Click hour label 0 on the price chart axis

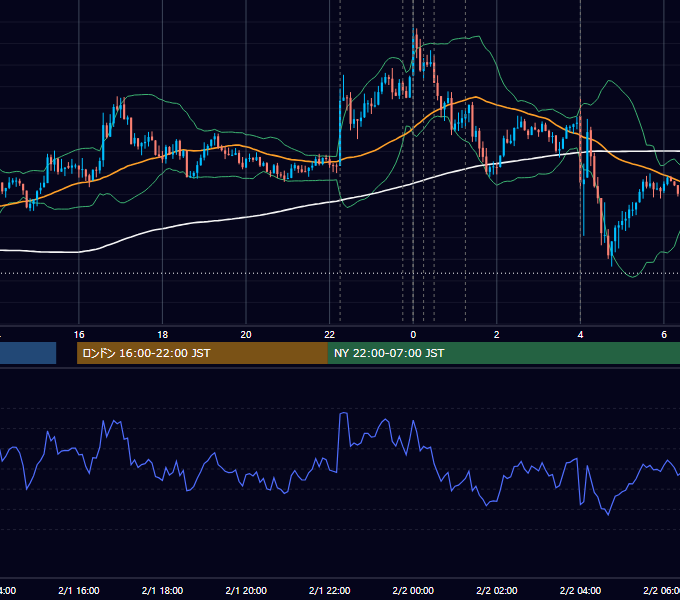(x=413, y=335)
